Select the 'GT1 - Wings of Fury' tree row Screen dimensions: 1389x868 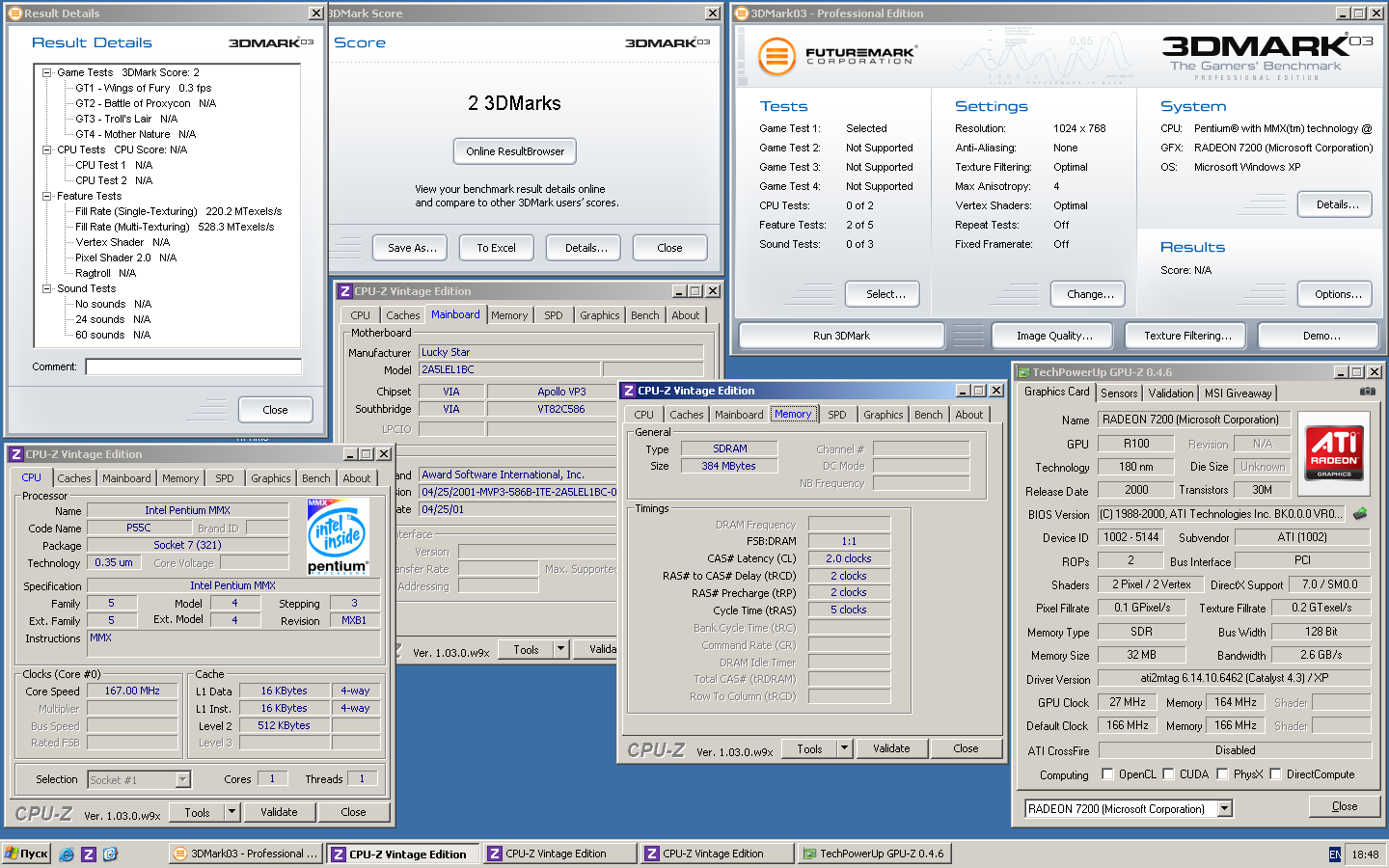pyautogui.click(x=144, y=88)
